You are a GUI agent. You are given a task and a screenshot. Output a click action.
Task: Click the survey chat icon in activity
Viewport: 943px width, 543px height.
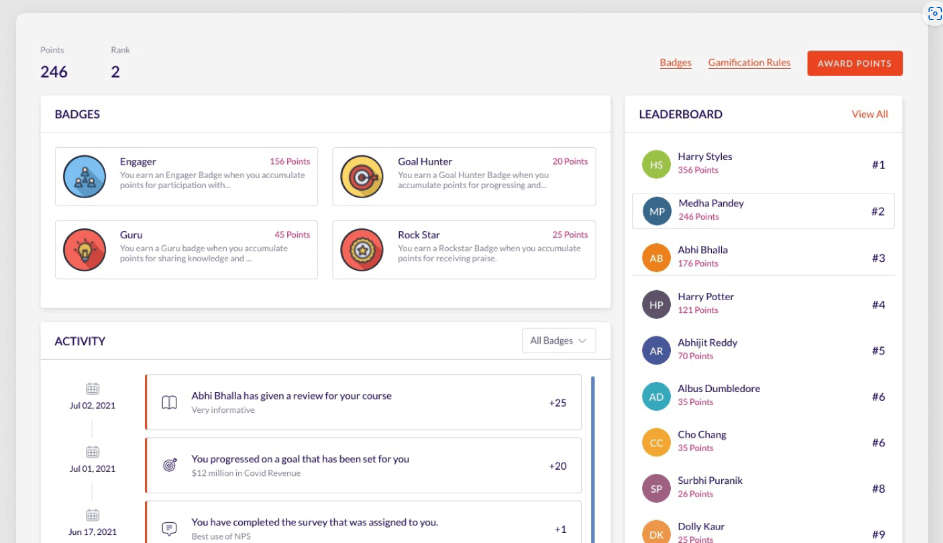[170, 528]
